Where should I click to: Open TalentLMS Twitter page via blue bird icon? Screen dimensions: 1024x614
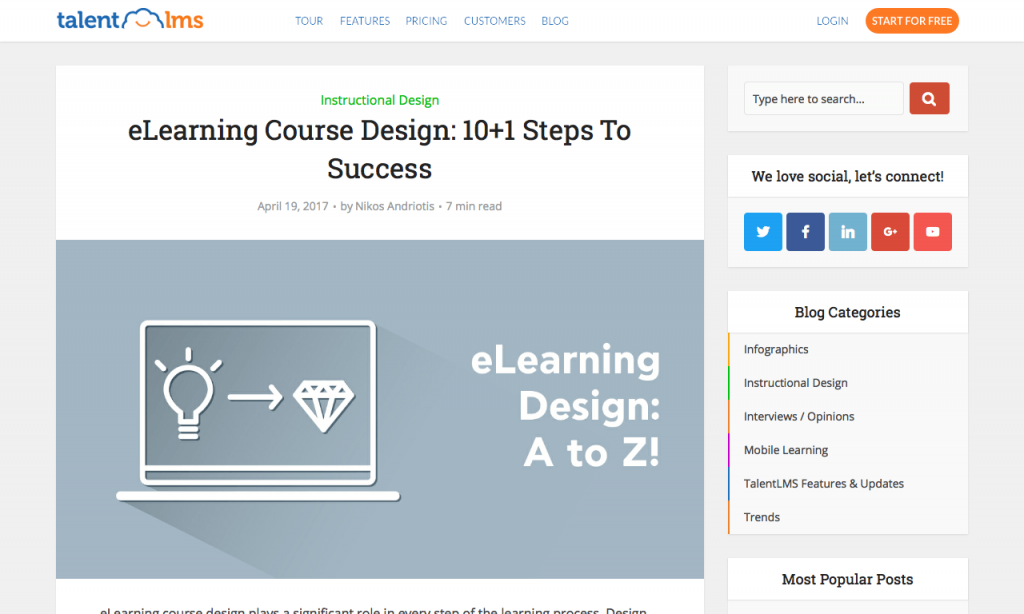(763, 231)
